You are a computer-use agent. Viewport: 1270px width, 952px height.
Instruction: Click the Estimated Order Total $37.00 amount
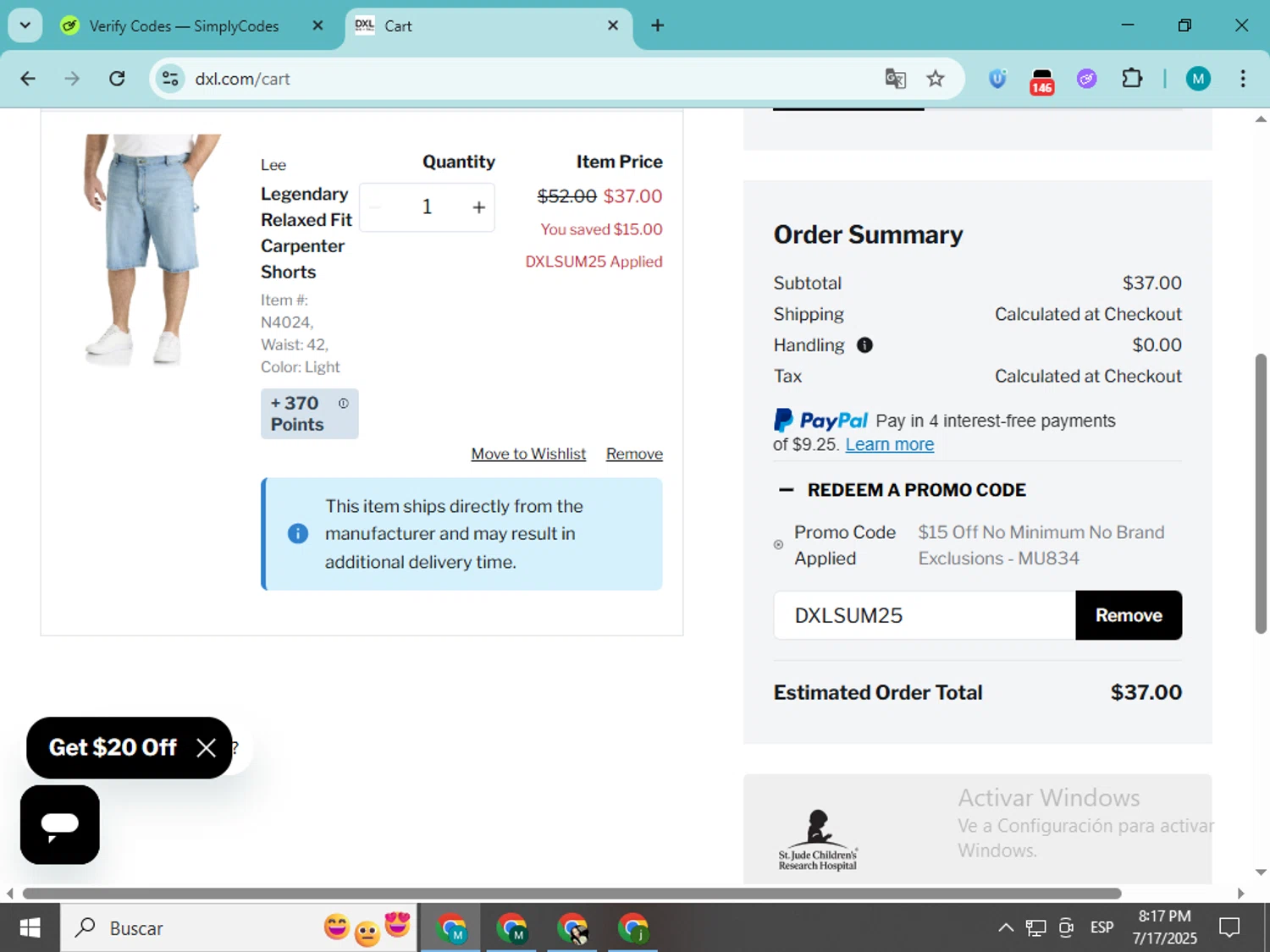click(1146, 692)
